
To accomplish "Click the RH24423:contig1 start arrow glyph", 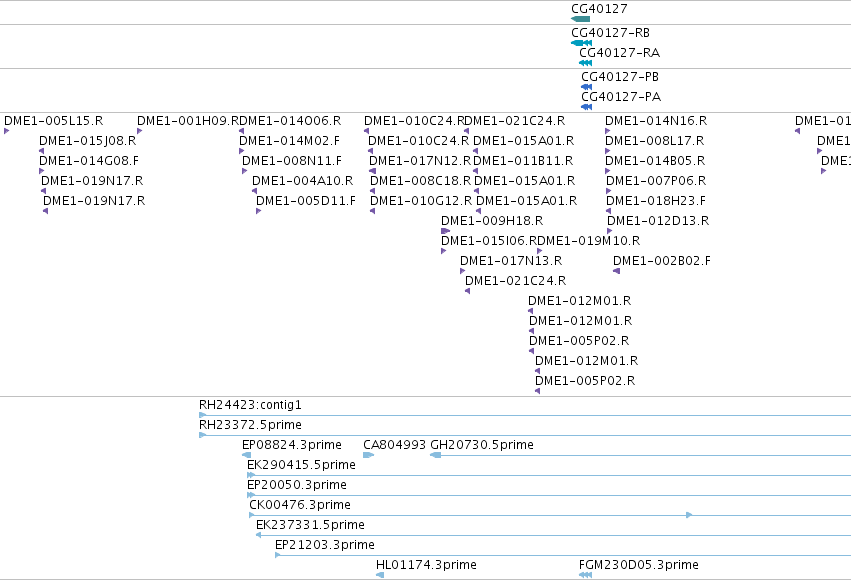I will (x=202, y=415).
